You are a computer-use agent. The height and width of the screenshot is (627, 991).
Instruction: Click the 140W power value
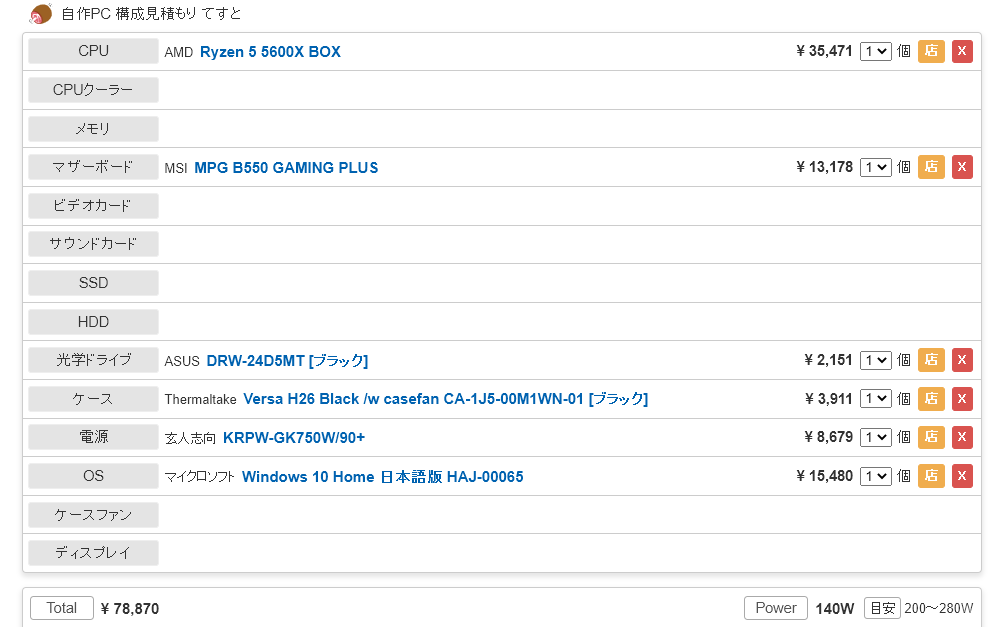pos(834,609)
